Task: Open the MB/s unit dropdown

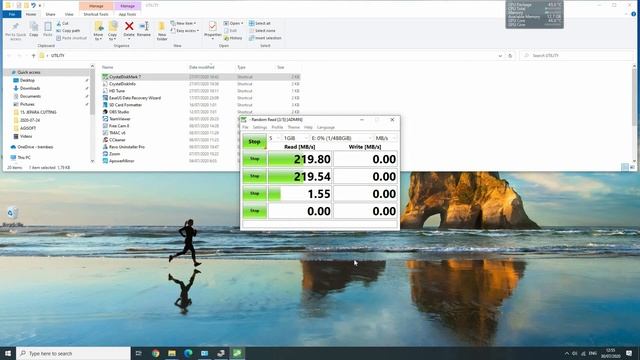Action: [385, 138]
